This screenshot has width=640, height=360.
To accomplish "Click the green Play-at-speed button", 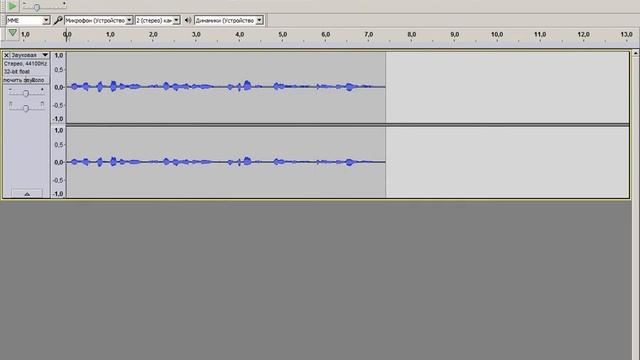I will pos(12,6).
